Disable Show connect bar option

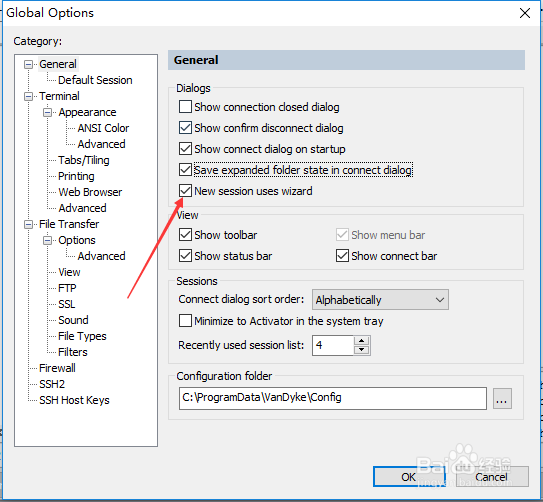coord(342,256)
